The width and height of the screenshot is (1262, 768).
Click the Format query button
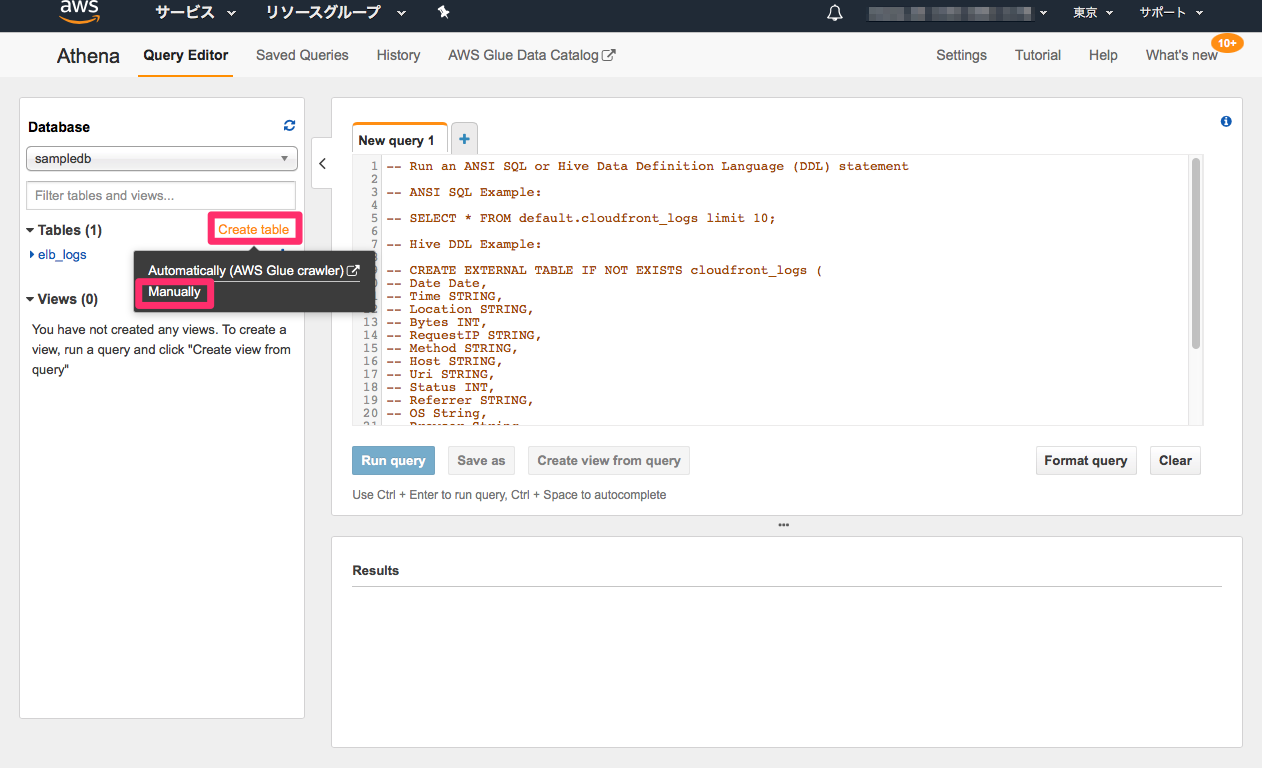[x=1085, y=460]
